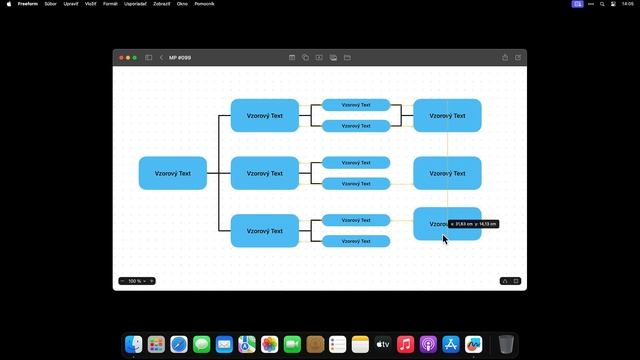The width and height of the screenshot is (640, 360).
Task: Open the Vložiť menu
Action: [x=91, y=4]
